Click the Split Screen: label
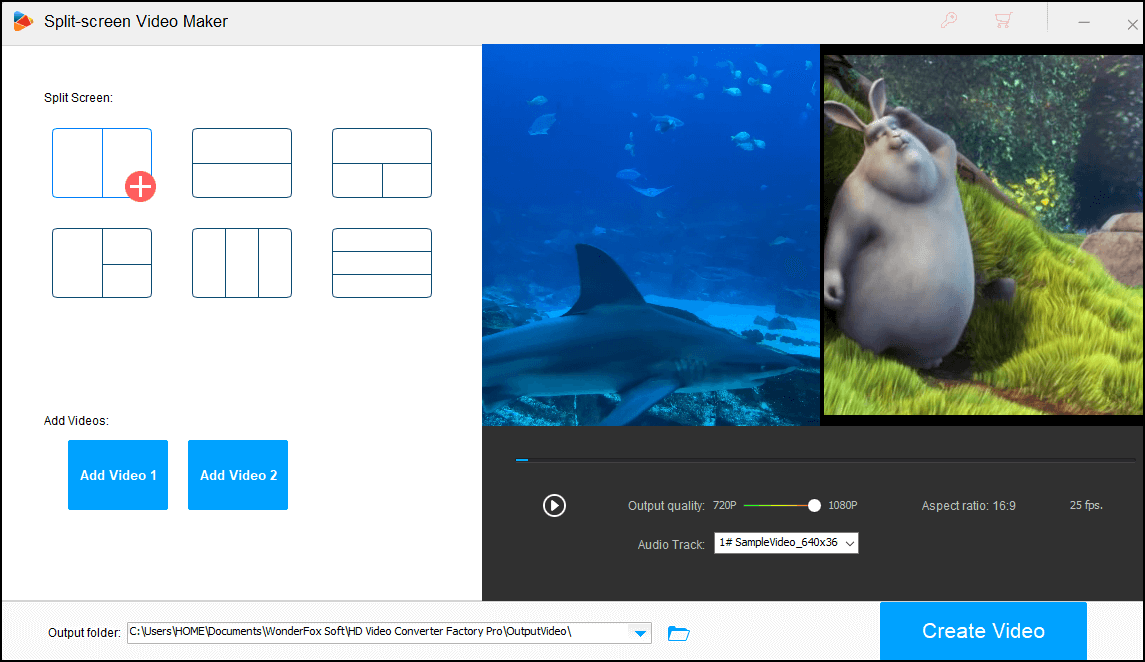 78,98
